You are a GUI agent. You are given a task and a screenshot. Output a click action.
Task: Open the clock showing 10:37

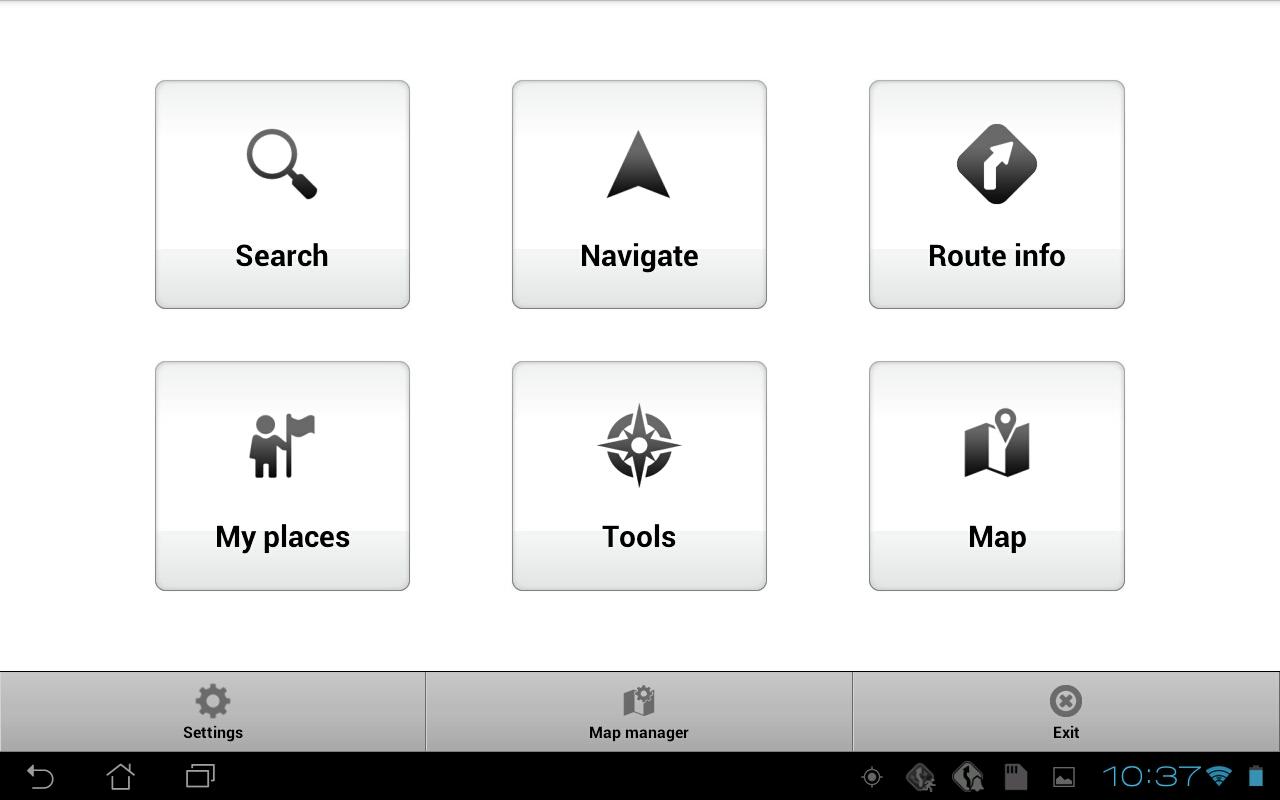1151,776
